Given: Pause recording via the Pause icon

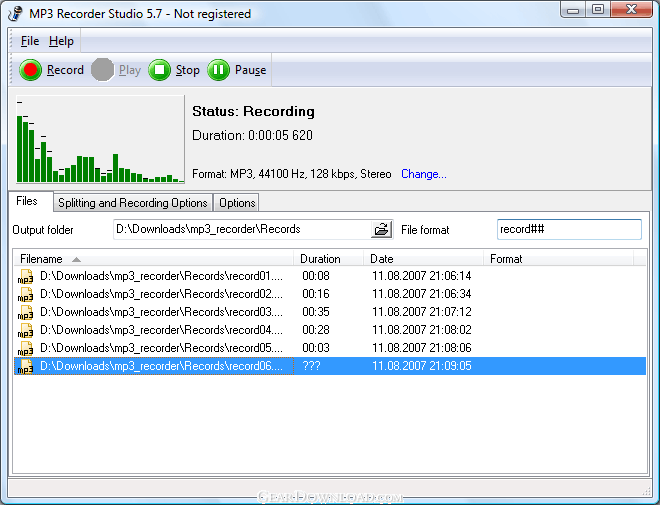Looking at the screenshot, I should click(x=218, y=70).
